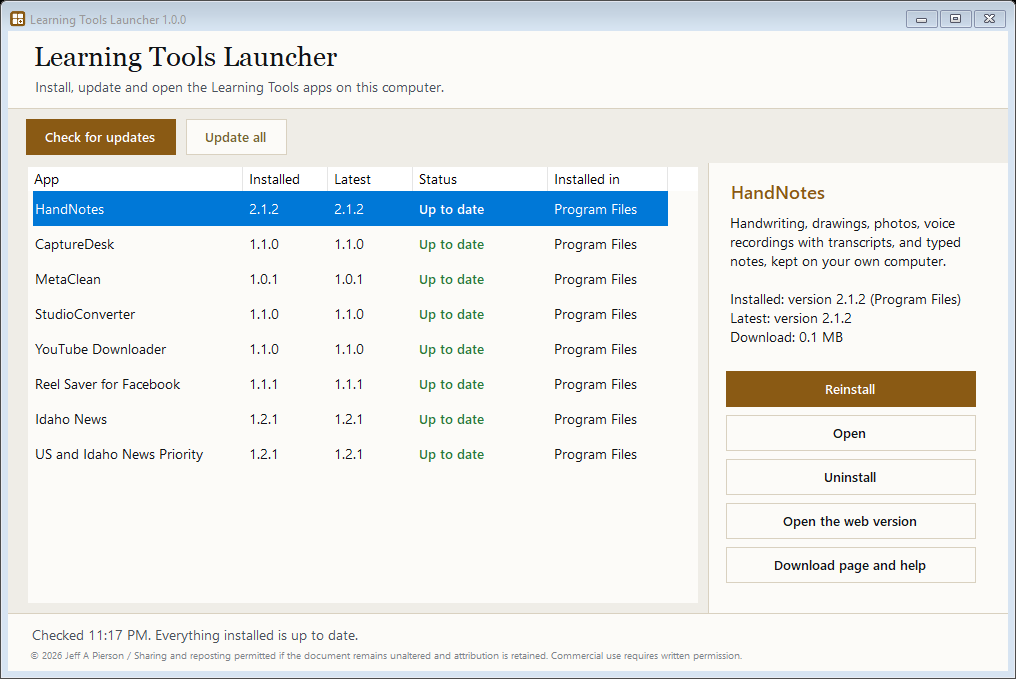The image size is (1016, 679).
Task: Minimize the Learning Tools Launcher window
Action: click(x=921, y=19)
